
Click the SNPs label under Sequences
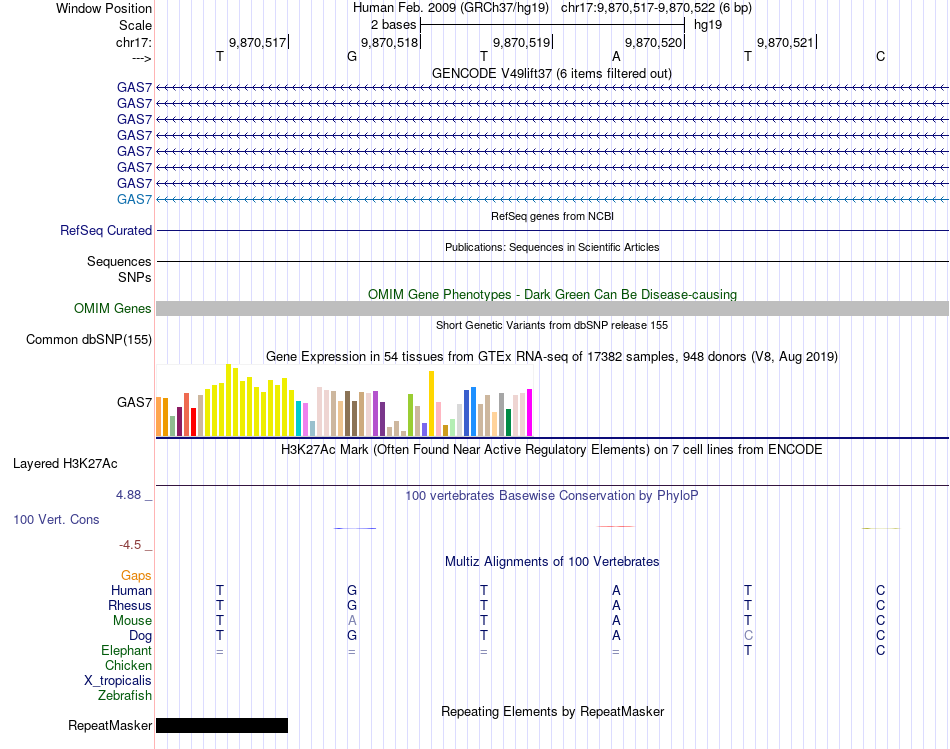(x=135, y=278)
